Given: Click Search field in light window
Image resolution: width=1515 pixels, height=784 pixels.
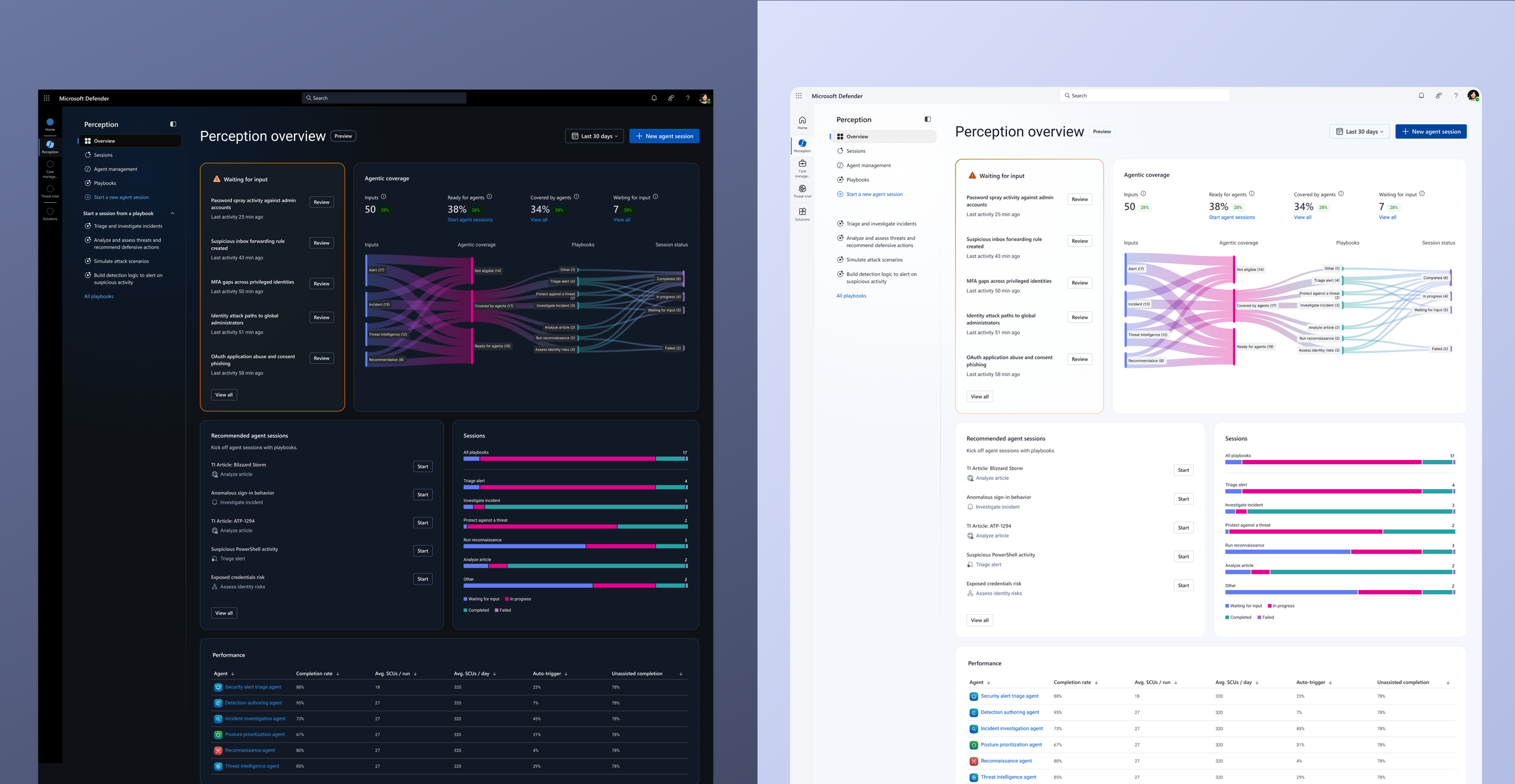Looking at the screenshot, I should pos(1144,96).
